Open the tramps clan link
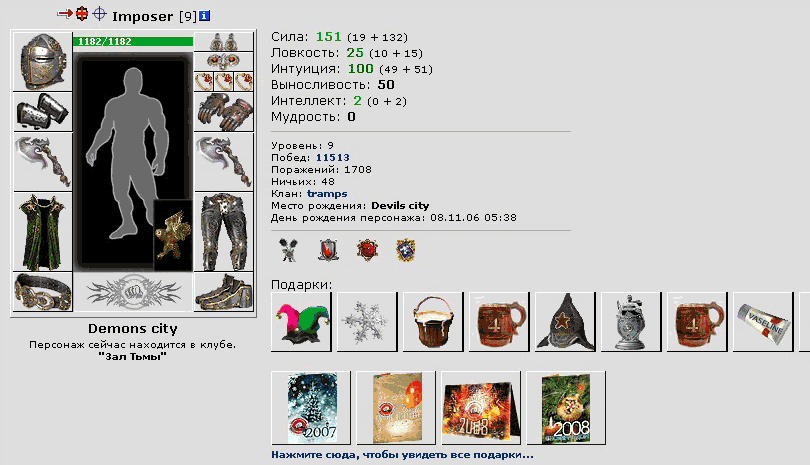Image resolution: width=810 pixels, height=465 pixels. click(327, 194)
